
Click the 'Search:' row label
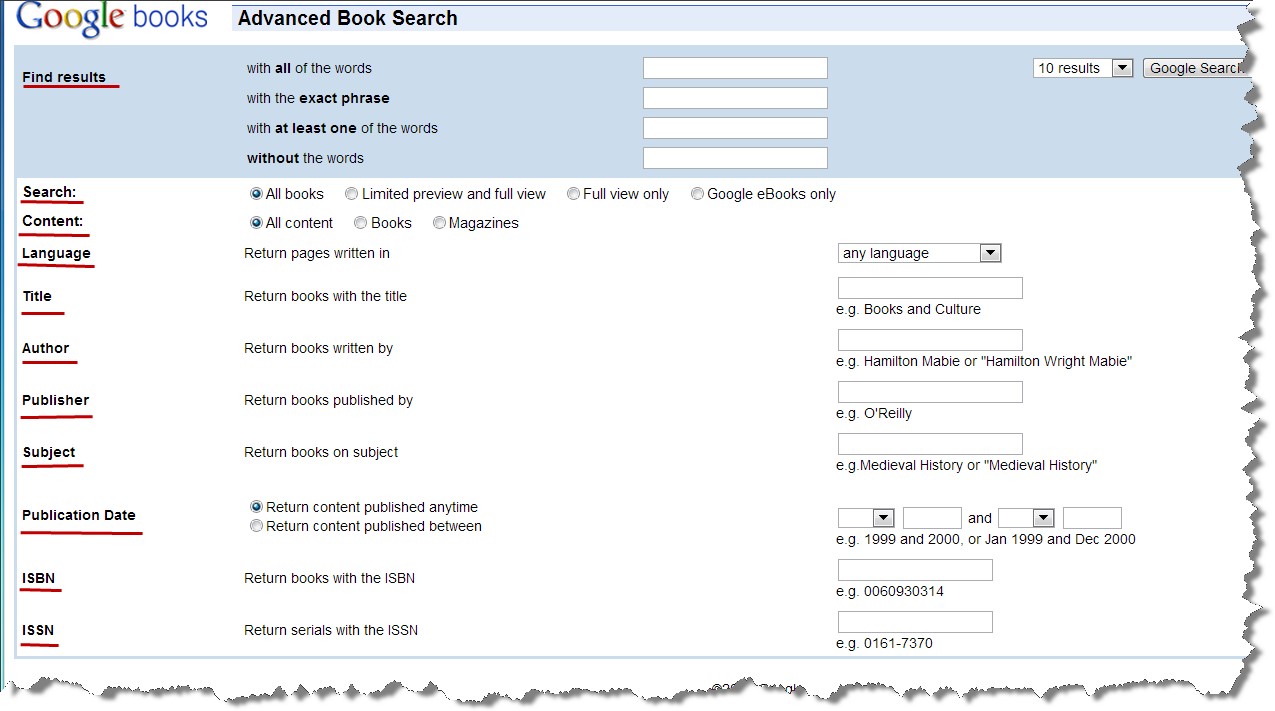(49, 192)
